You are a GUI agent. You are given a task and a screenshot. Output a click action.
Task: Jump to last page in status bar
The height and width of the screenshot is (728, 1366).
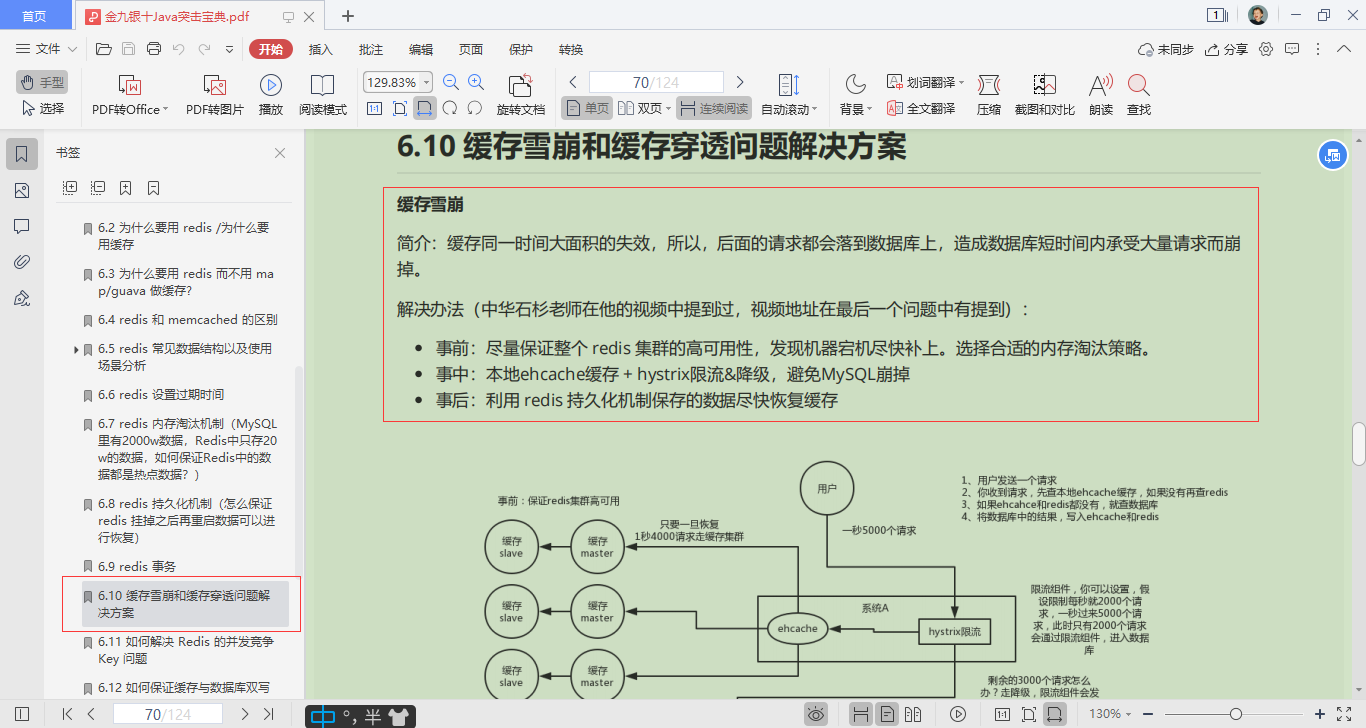(268, 714)
